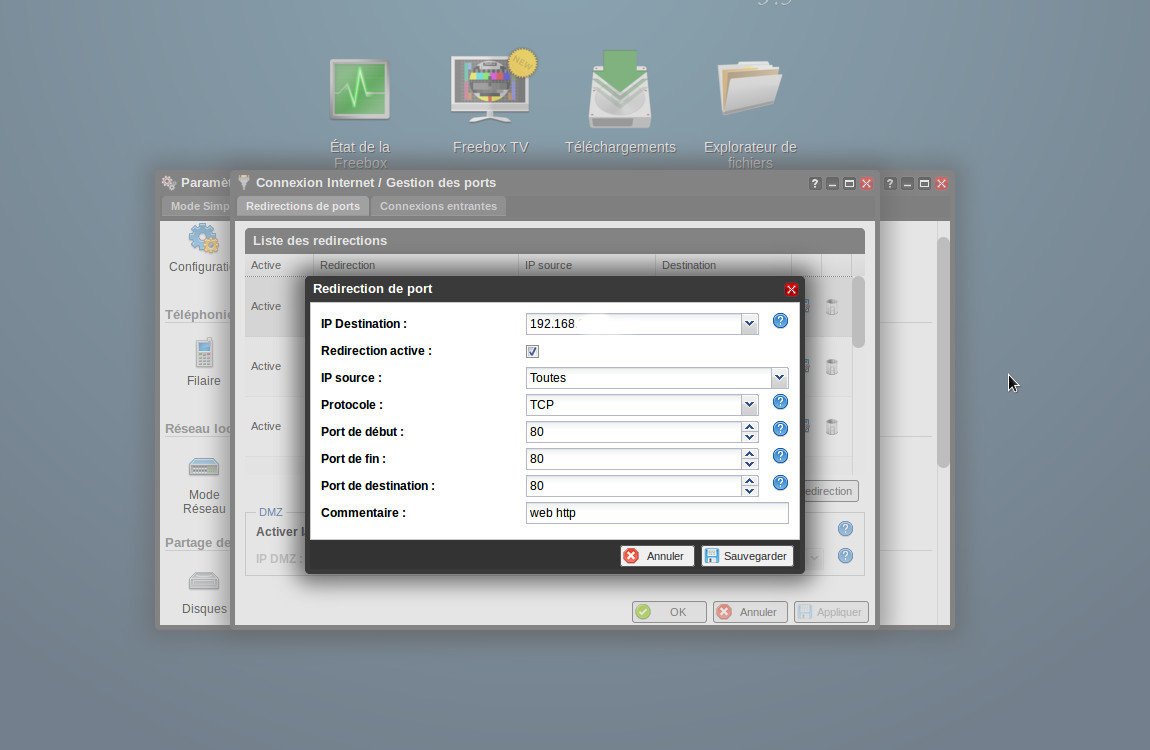Click the question mark in Paramètres window title bar

[890, 183]
